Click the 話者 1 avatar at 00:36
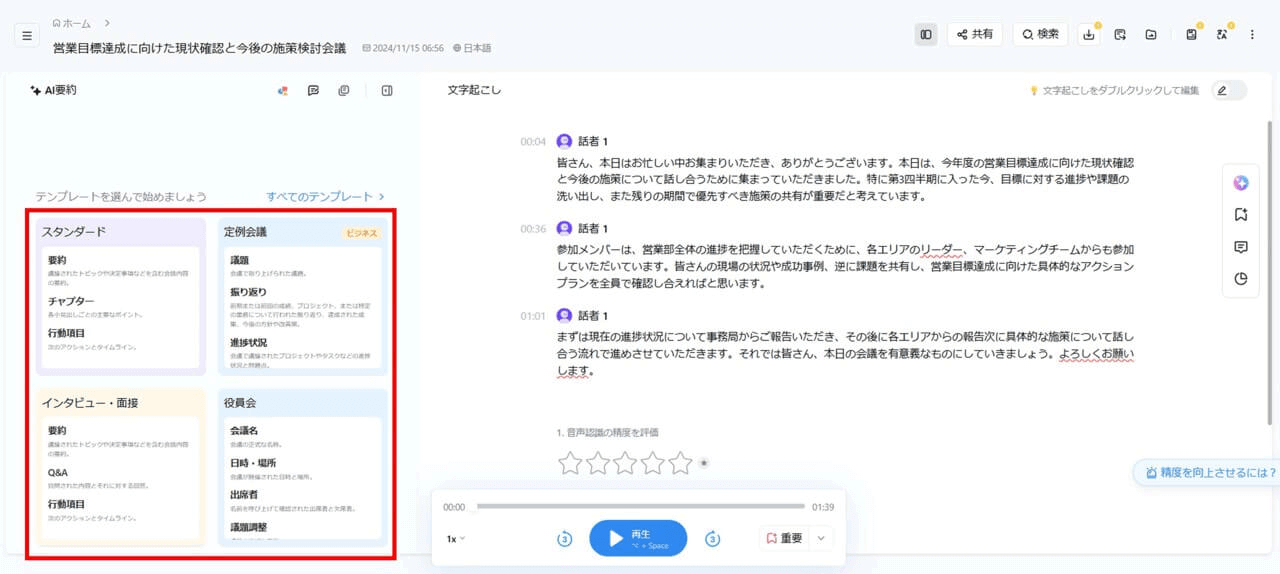This screenshot has width=1280, height=574. pos(564,229)
